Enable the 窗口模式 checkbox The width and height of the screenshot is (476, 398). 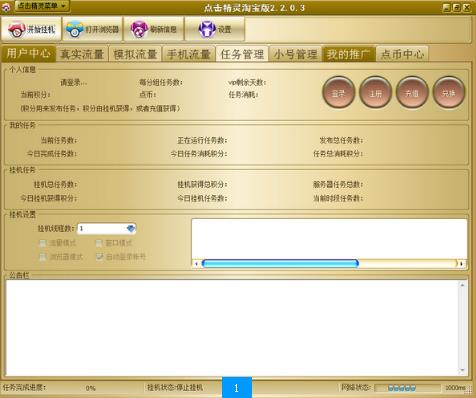coord(99,243)
